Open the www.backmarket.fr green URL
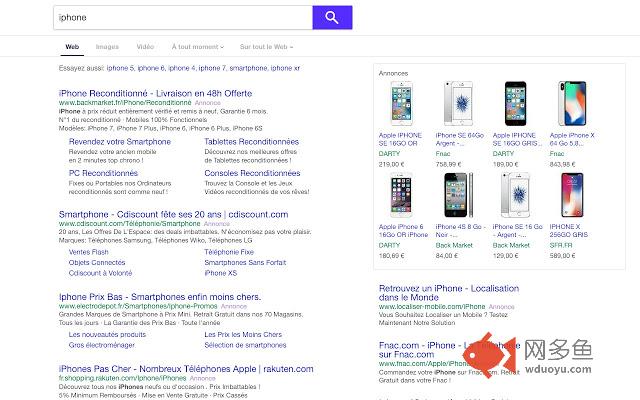This screenshot has width=640, height=400. coord(125,103)
